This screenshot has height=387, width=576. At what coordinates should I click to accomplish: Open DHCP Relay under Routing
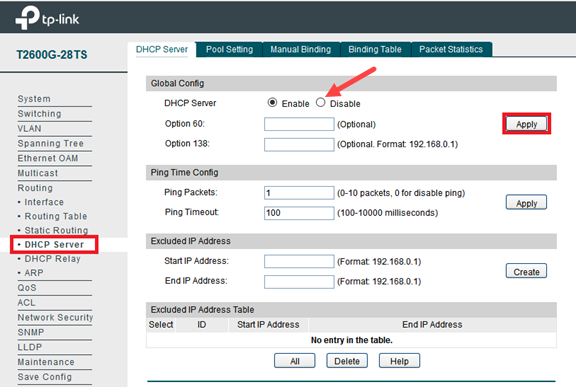point(52,259)
